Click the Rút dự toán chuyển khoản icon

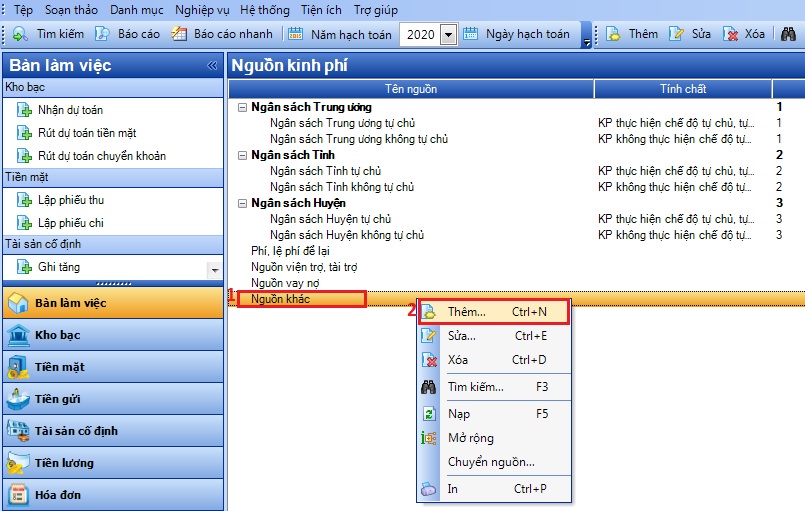click(24, 156)
